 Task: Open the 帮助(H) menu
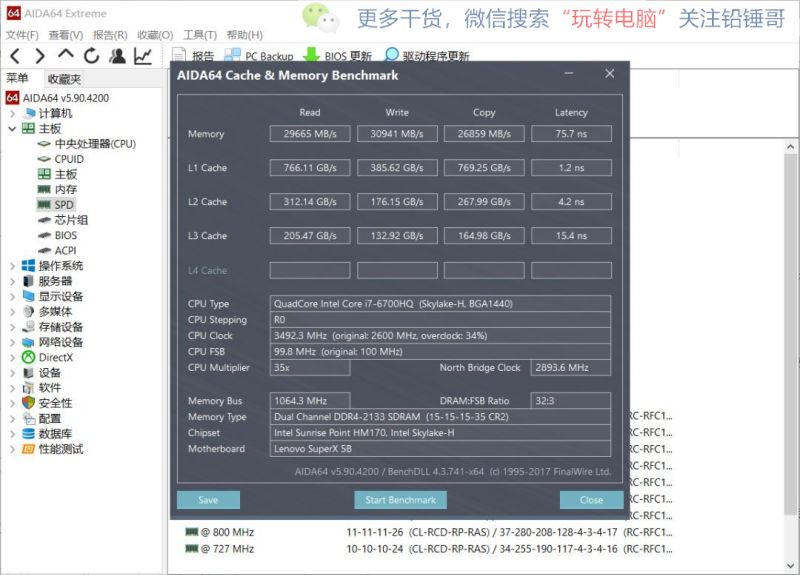[x=244, y=35]
